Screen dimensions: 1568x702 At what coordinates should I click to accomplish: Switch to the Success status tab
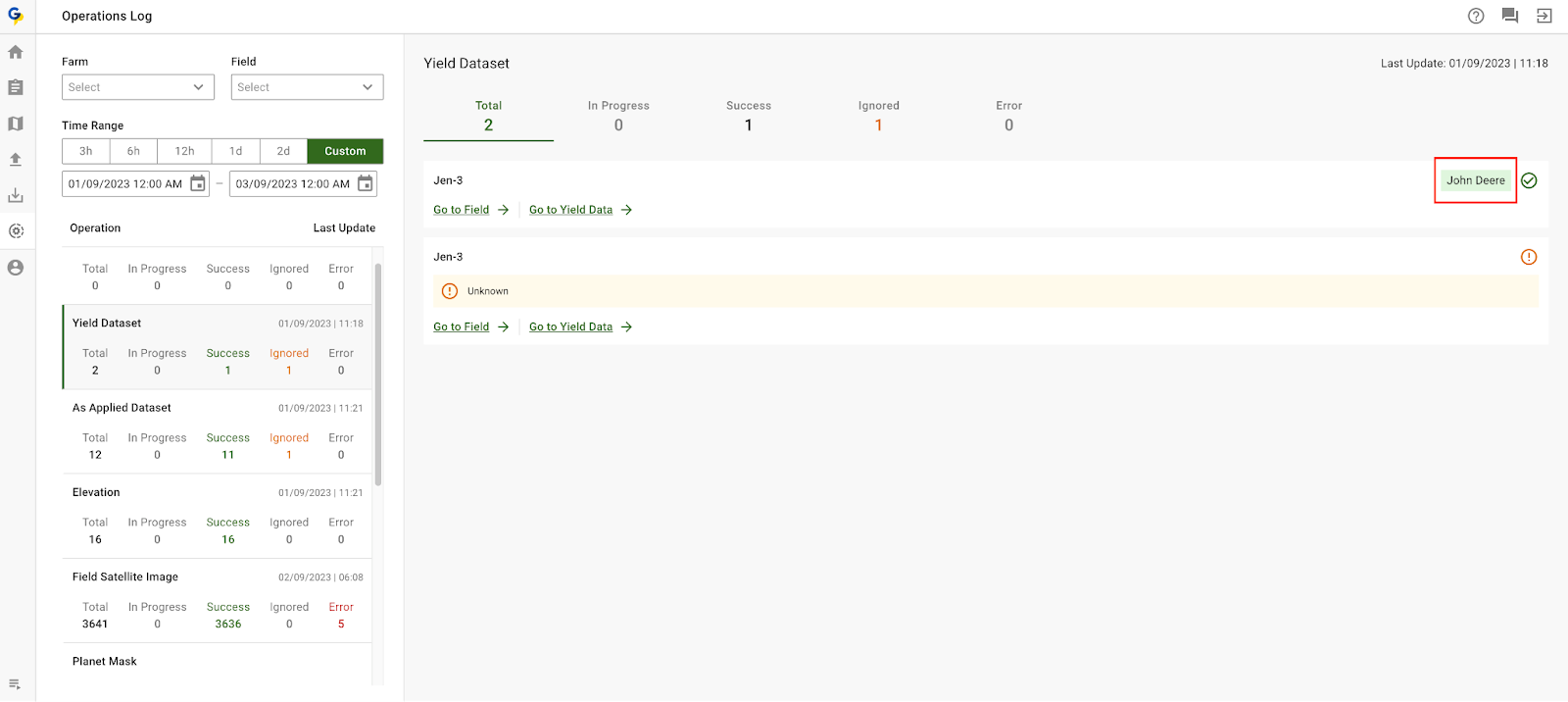point(749,116)
